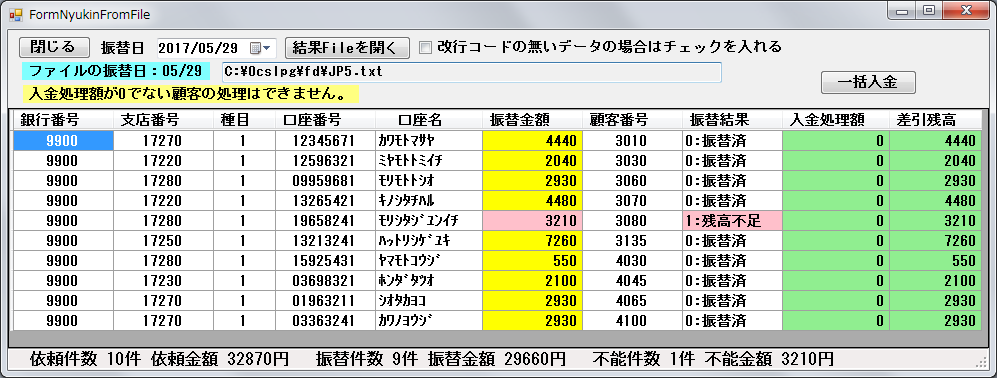Click the pink 振替金額 cell 3210
This screenshot has height=378, width=997.
533,221
